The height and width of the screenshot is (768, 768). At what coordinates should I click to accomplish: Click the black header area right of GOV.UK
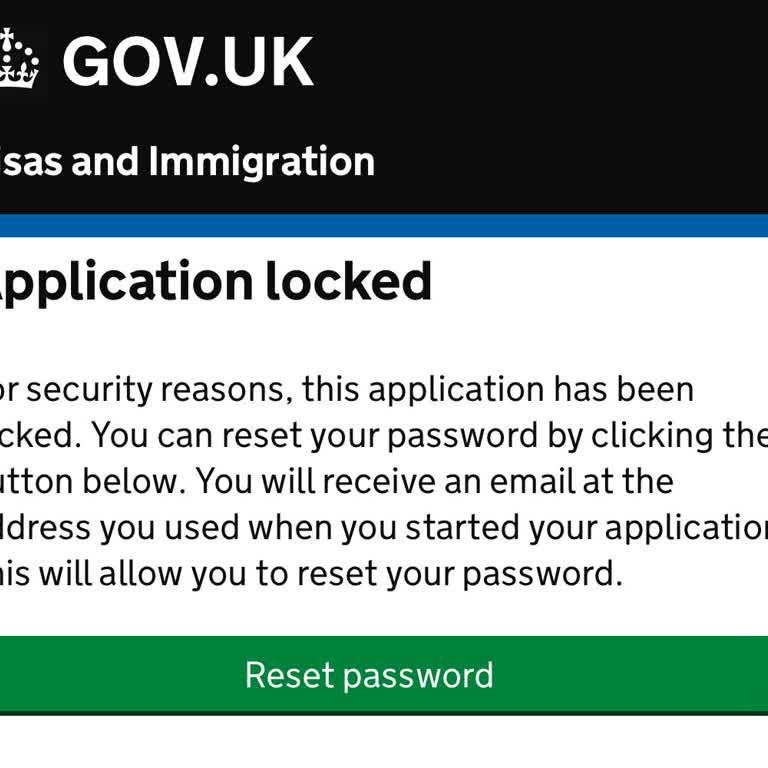click(550, 62)
